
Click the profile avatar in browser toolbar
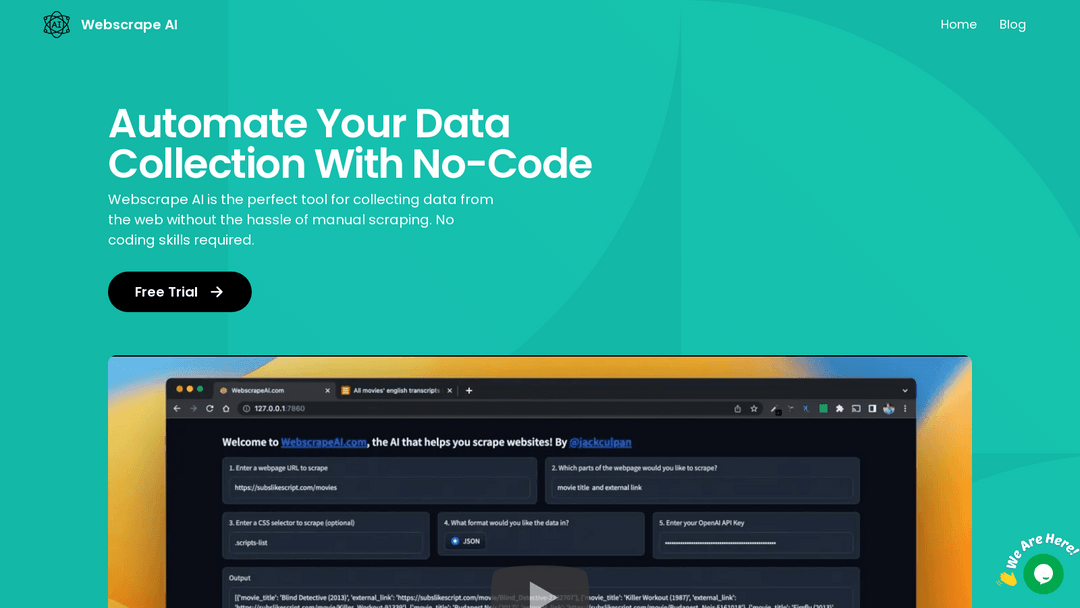pyautogui.click(x=889, y=409)
